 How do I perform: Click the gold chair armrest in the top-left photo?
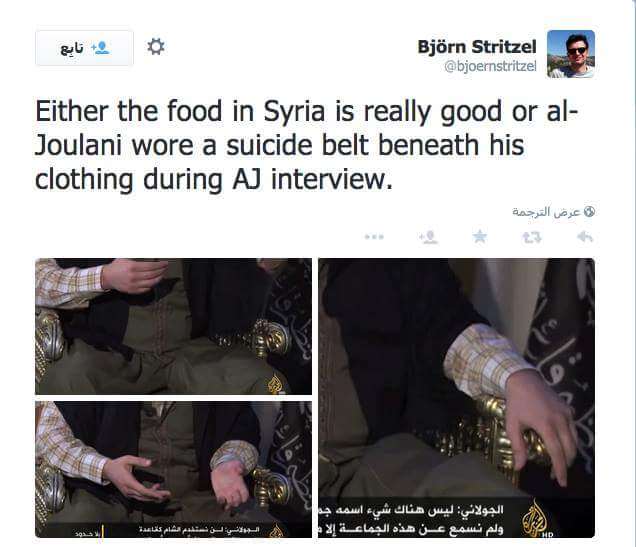[269, 339]
